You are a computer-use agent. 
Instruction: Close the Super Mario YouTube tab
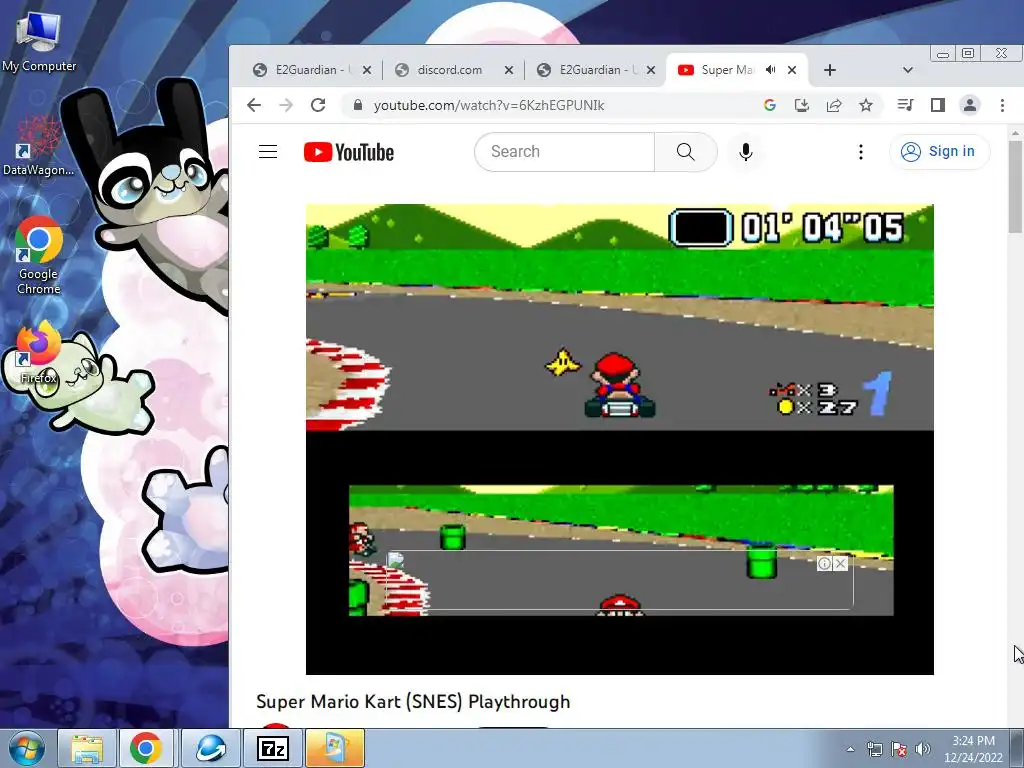pos(792,70)
